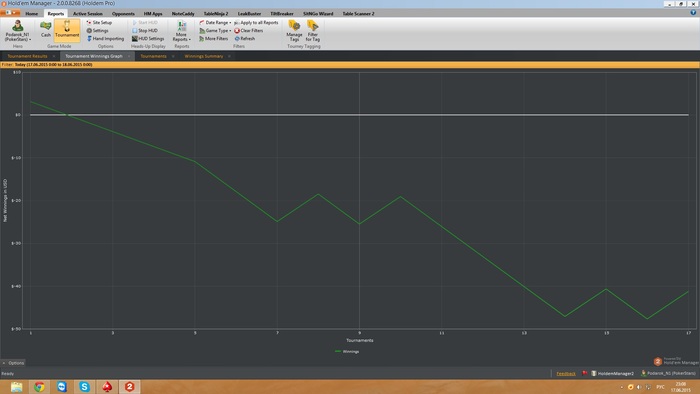The width and height of the screenshot is (700, 394).
Task: Expand the More Reports dropdown
Action: coord(181,31)
